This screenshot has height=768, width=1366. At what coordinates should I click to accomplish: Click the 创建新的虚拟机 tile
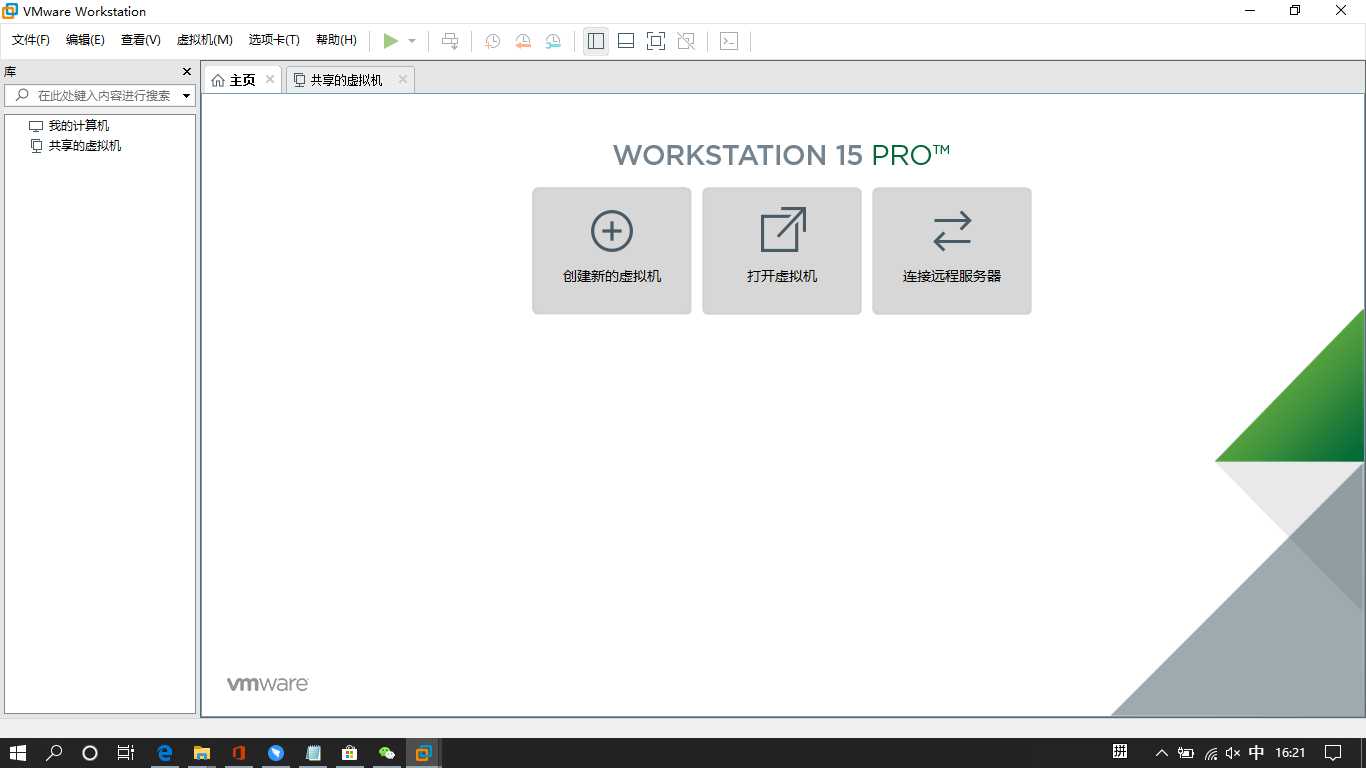(x=612, y=251)
